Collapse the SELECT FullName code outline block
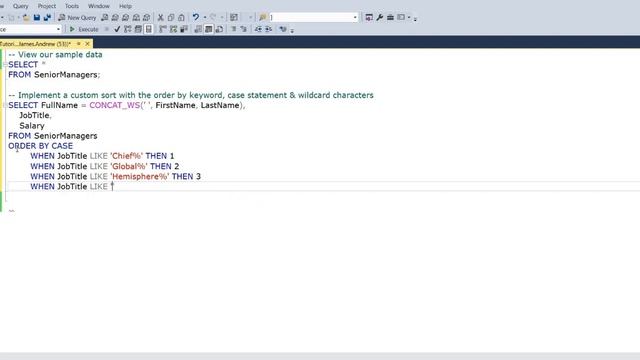This screenshot has height=360, width=640. 5,105
